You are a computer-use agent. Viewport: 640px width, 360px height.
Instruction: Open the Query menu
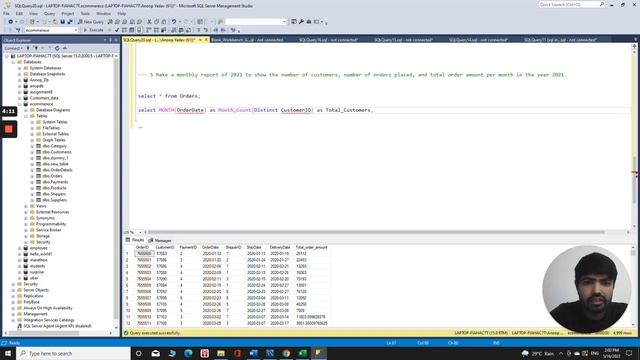pyautogui.click(x=49, y=13)
